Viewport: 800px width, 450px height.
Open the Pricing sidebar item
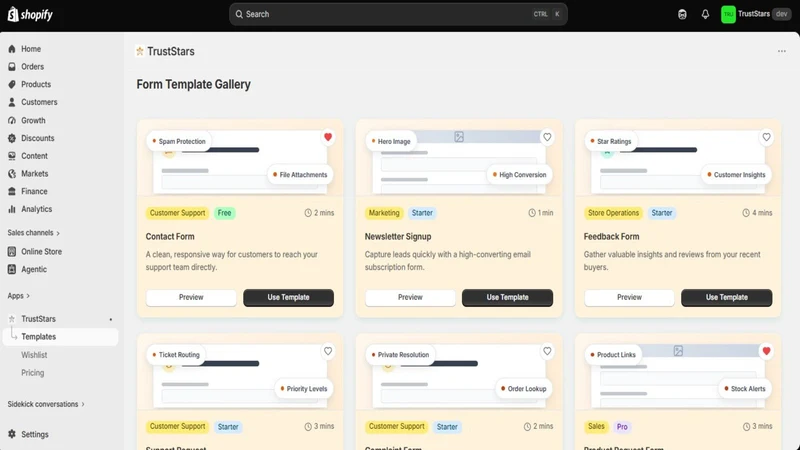coord(33,373)
